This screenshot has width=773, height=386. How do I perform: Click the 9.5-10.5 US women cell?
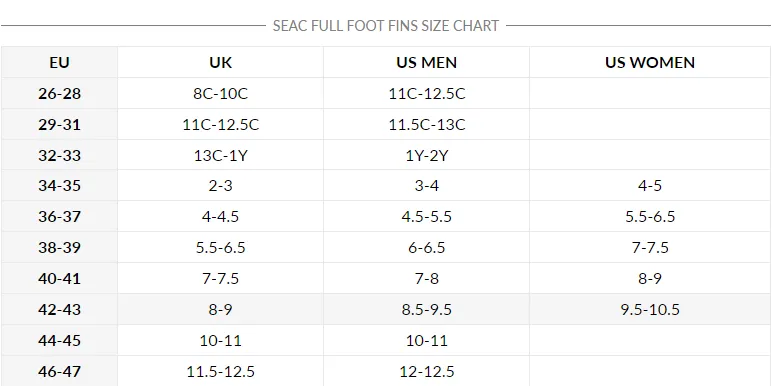650,310
